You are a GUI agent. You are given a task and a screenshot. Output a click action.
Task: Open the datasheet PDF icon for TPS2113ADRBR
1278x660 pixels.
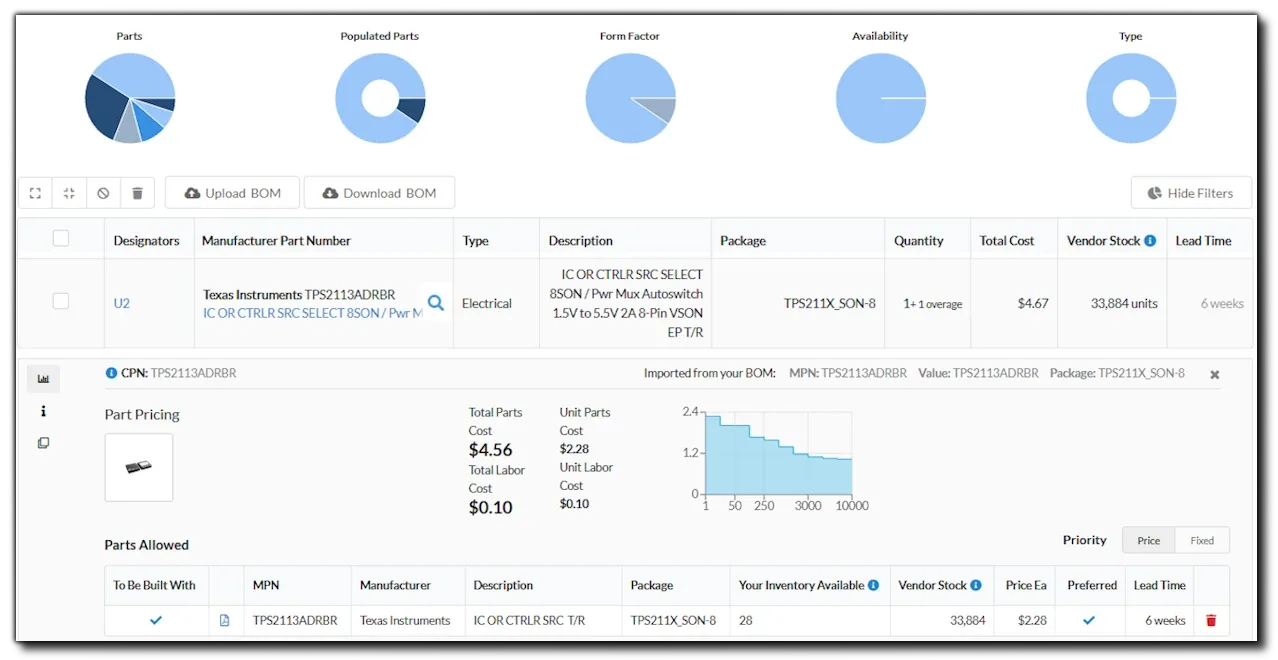click(x=224, y=620)
